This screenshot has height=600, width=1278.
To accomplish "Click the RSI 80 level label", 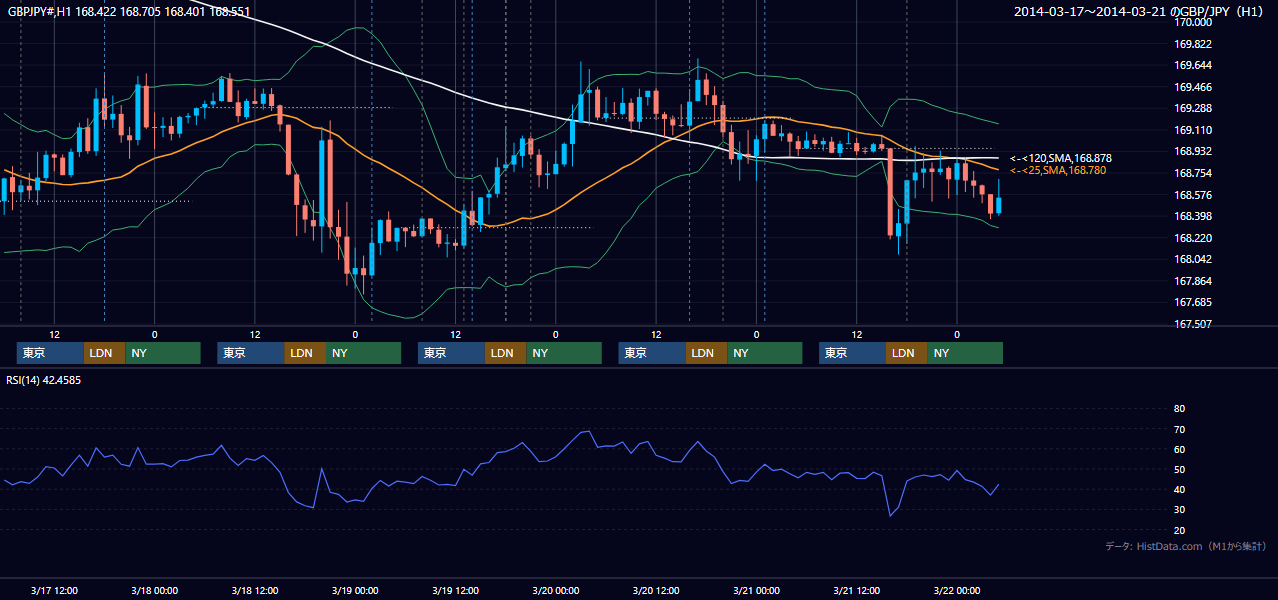I will coord(1179,409).
